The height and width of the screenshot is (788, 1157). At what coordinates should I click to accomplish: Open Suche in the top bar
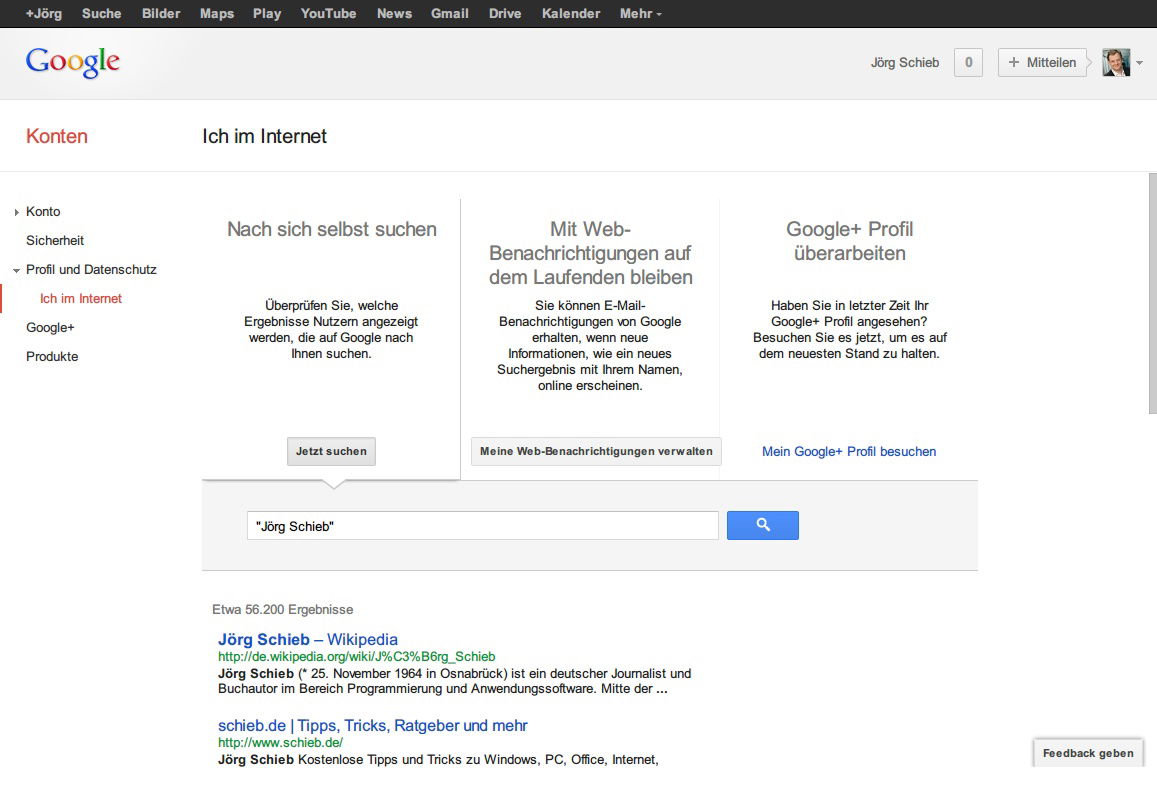[x=101, y=13]
